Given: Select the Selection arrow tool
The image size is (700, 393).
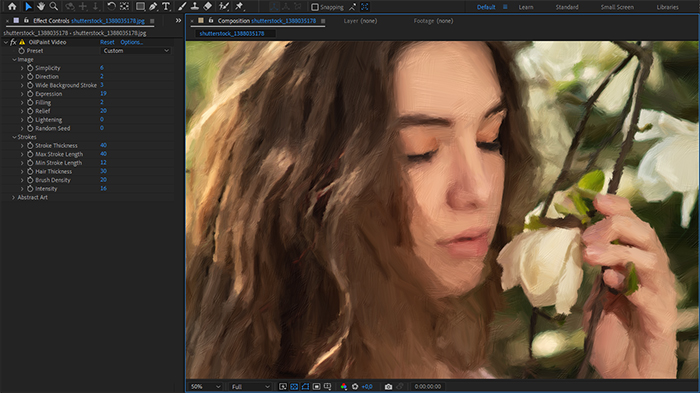Looking at the screenshot, I should click(28, 6).
